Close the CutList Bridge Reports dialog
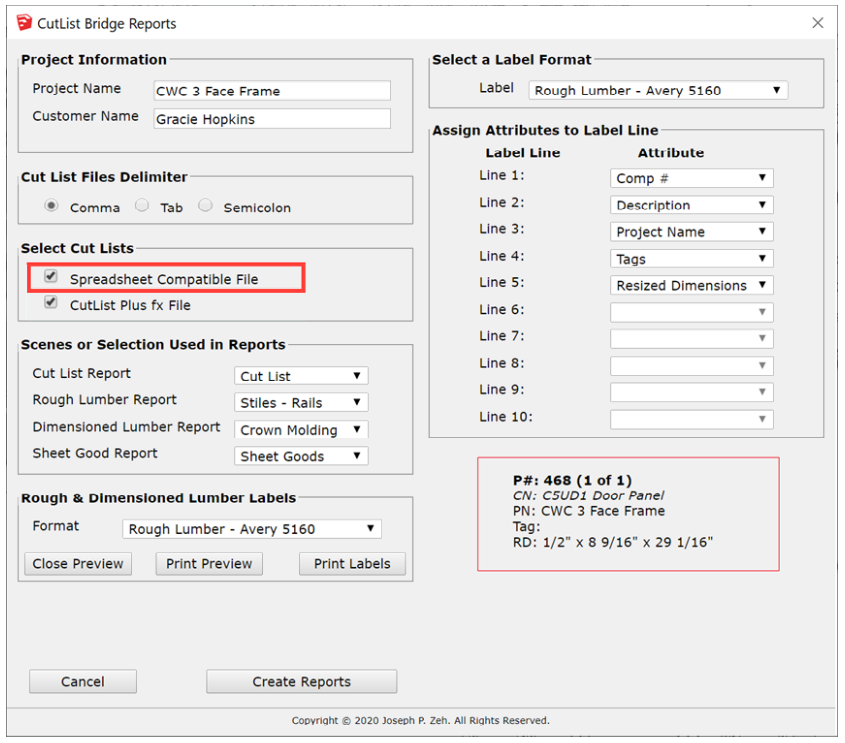 pyautogui.click(x=818, y=23)
